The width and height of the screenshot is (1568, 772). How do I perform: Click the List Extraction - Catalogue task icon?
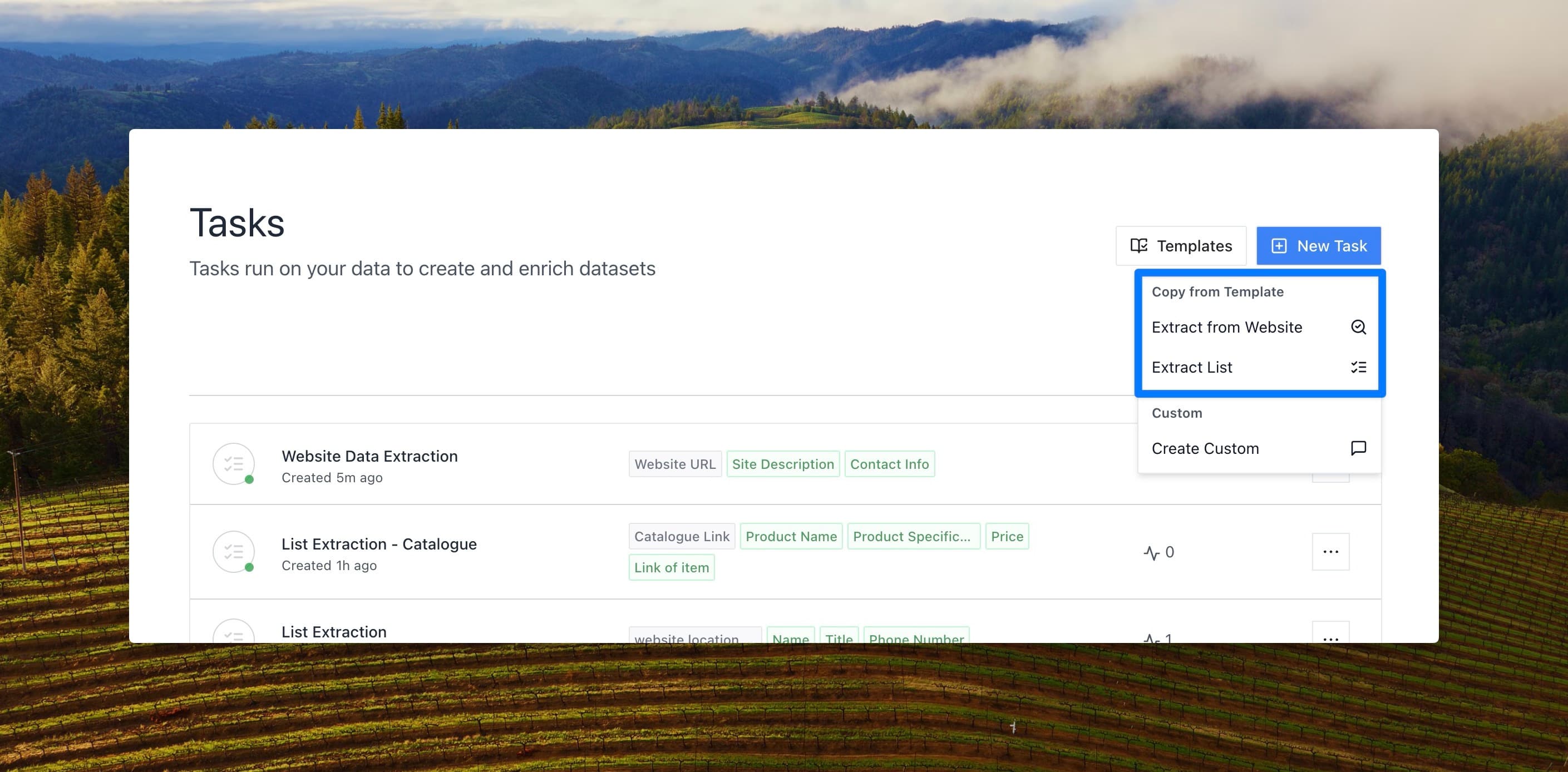(234, 552)
